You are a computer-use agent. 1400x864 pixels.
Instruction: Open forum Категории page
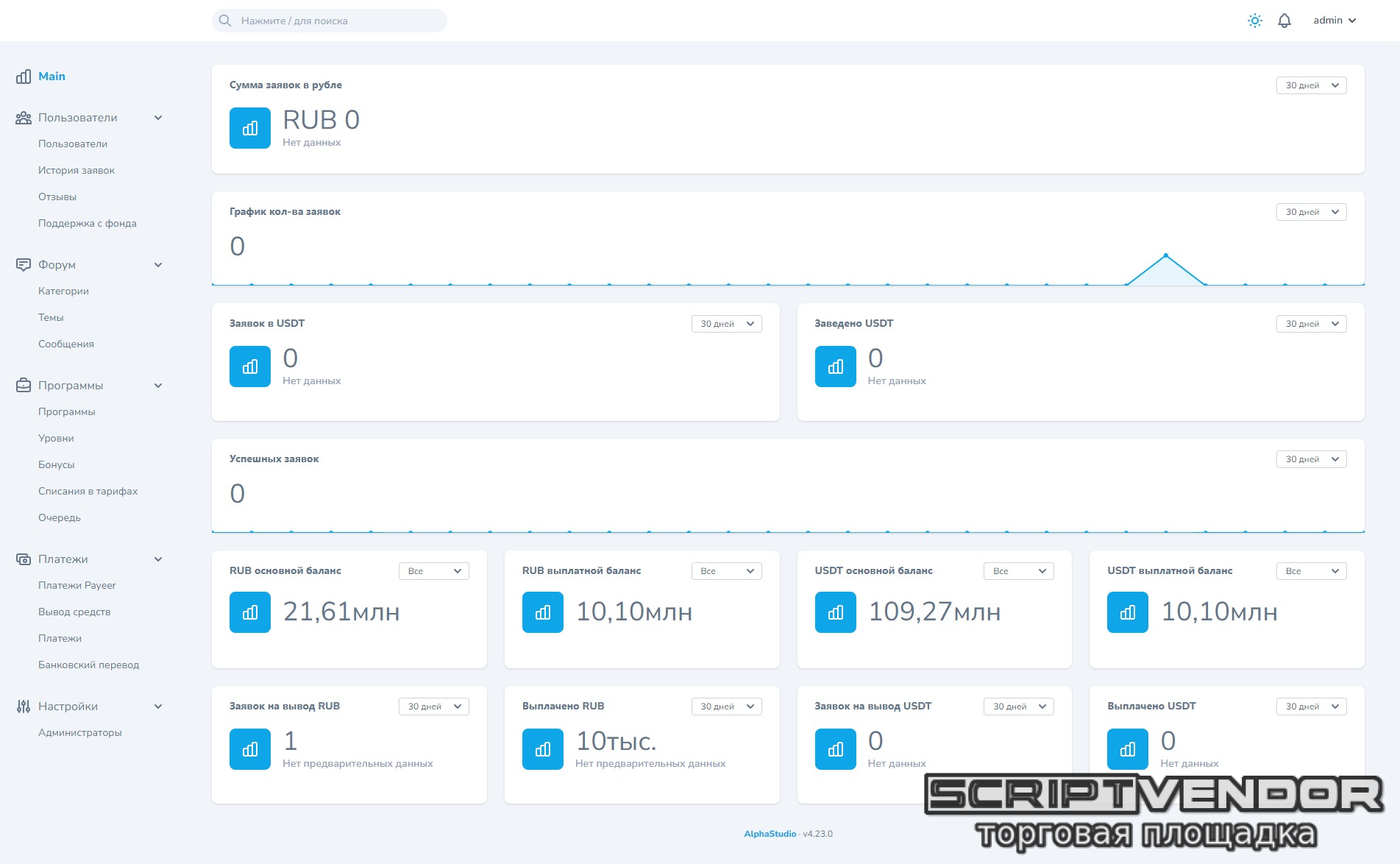tap(63, 291)
